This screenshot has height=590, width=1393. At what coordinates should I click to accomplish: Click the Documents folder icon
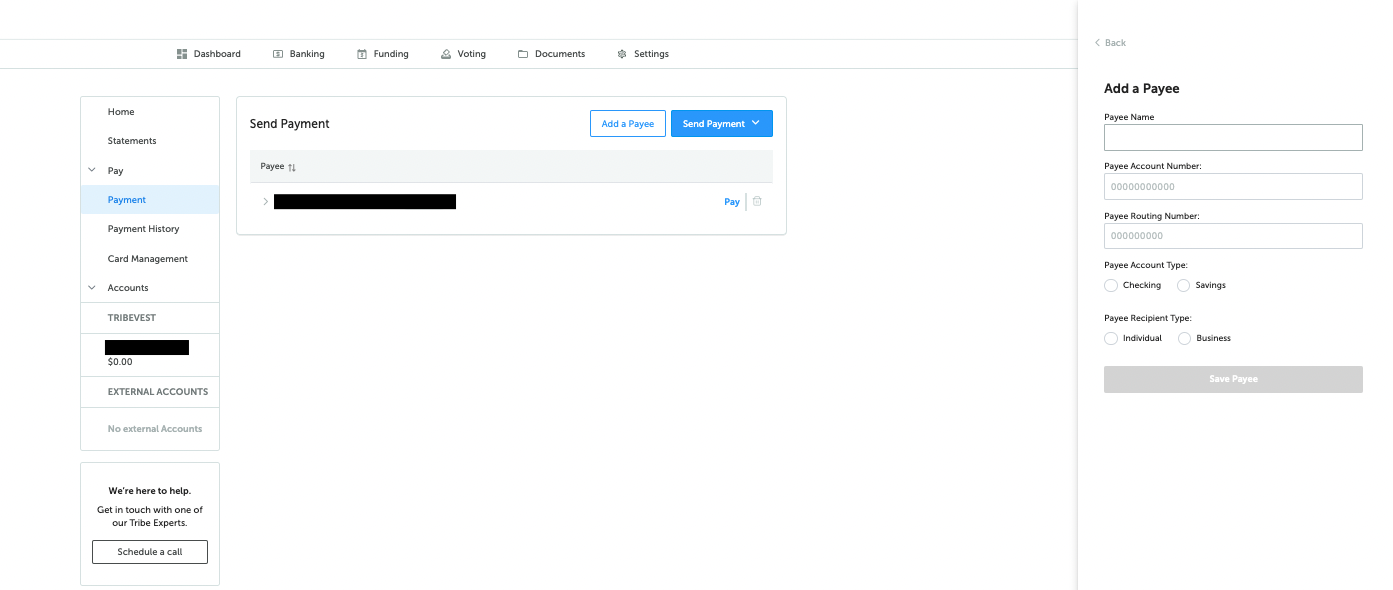(x=523, y=54)
